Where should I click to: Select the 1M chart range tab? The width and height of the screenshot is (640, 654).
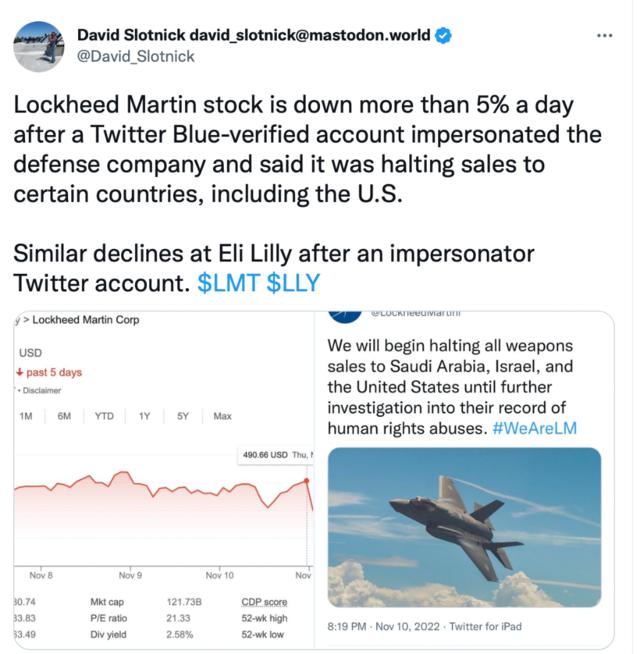pos(27,416)
